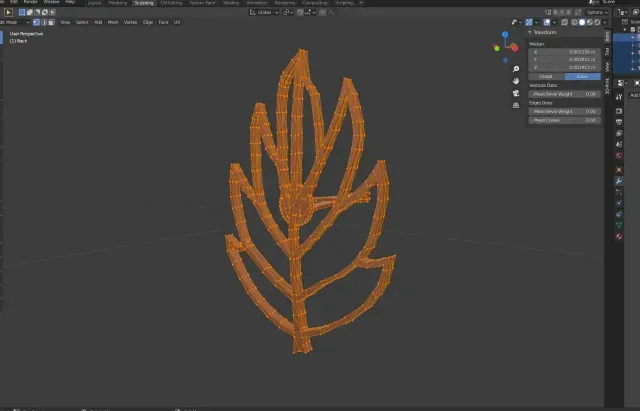Open the Mesh menu
This screenshot has width=640, height=411.
coord(113,22)
